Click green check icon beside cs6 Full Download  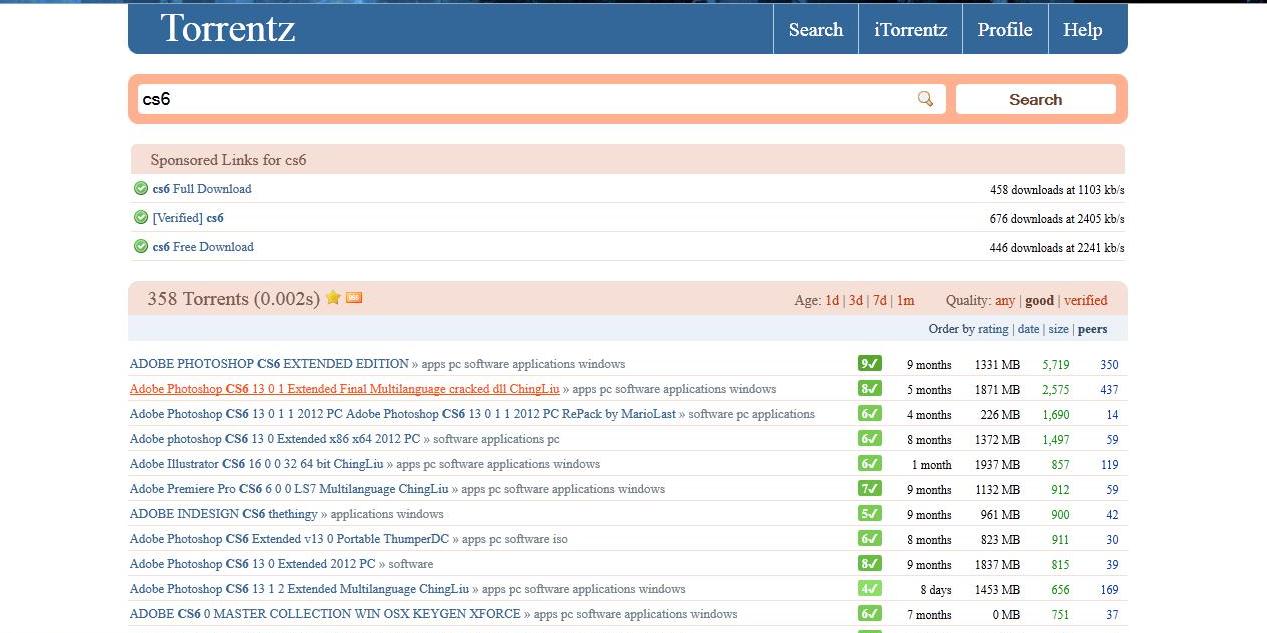141,188
